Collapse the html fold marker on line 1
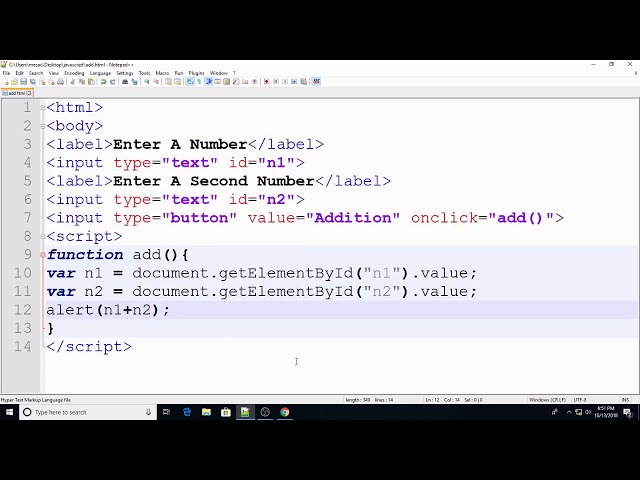640x480 pixels. pyautogui.click(x=42, y=108)
